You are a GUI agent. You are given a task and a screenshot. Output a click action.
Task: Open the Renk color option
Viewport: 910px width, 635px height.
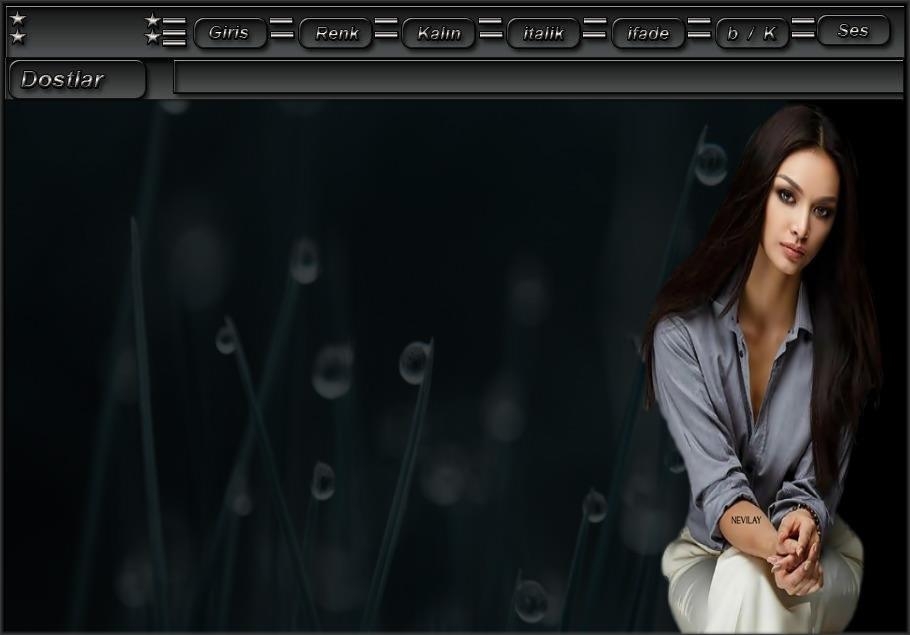[335, 33]
